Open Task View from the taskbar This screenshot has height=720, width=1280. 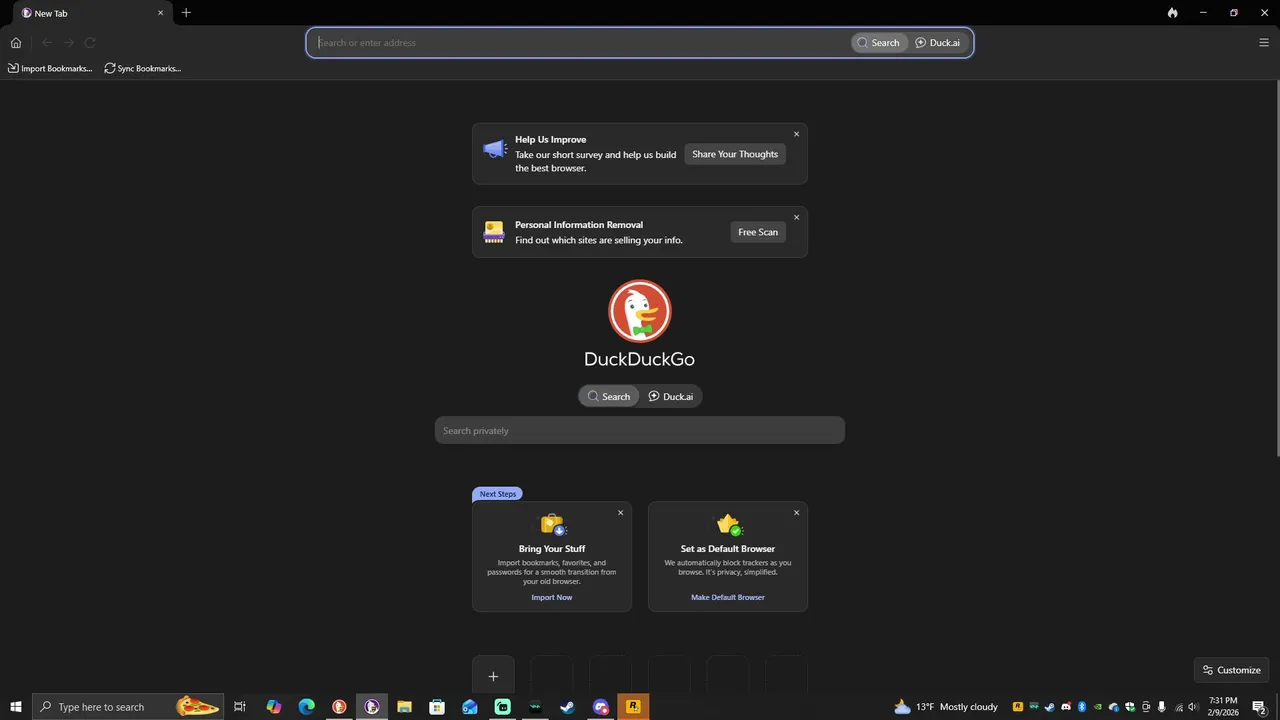[240, 707]
